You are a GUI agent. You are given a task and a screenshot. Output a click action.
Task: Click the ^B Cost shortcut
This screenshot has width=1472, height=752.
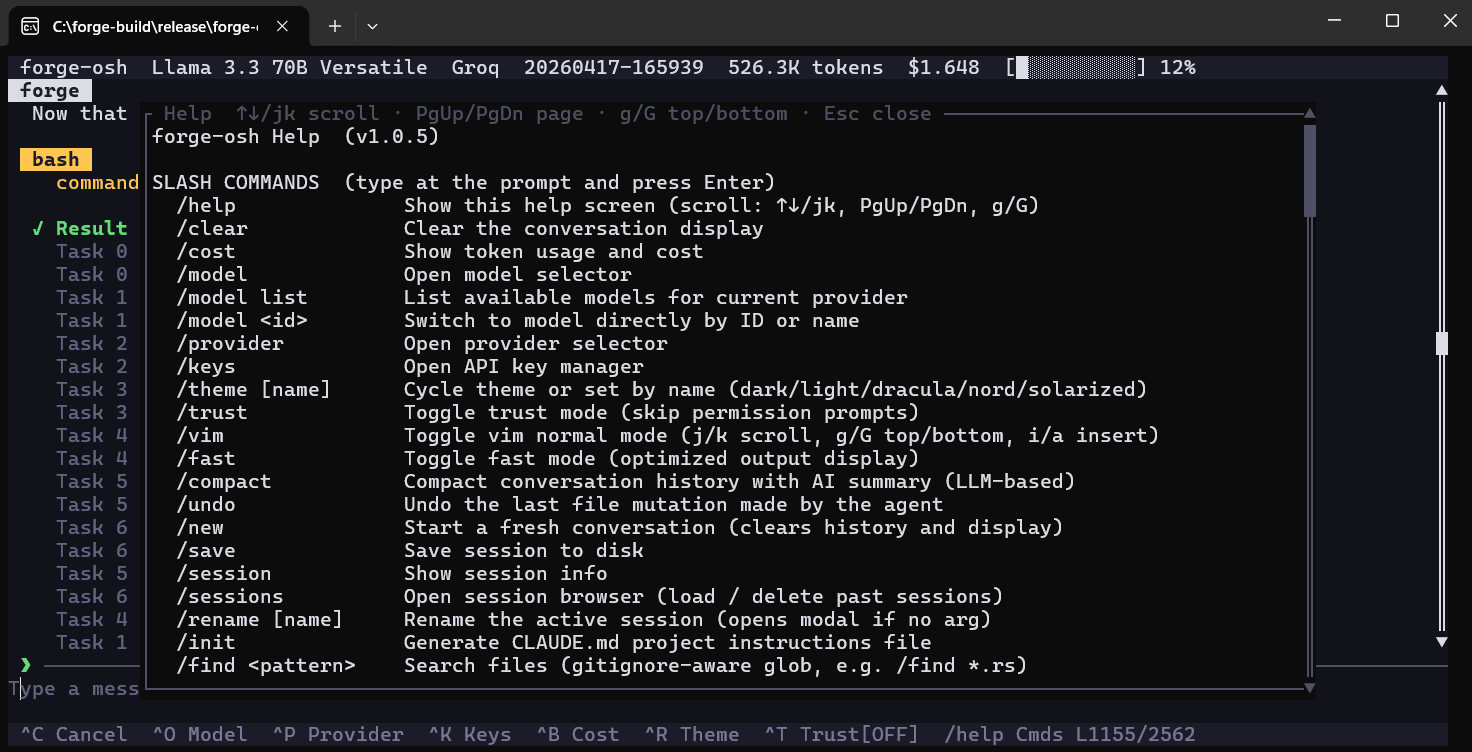point(578,734)
